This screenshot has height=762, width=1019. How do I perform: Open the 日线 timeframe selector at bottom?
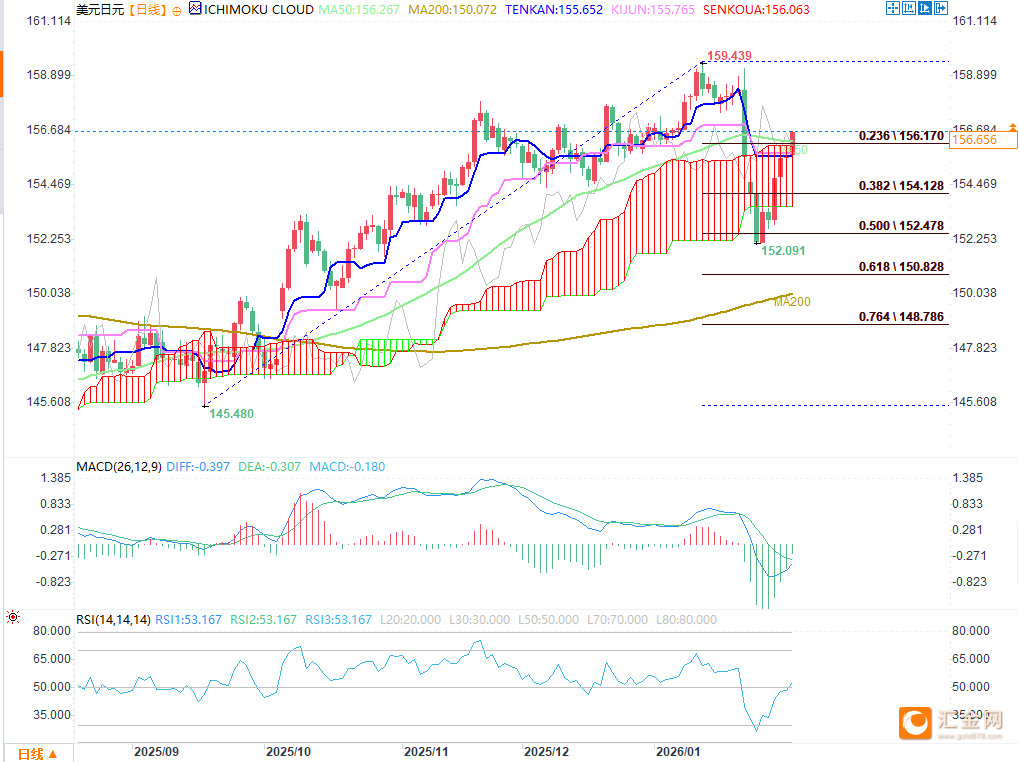tap(37, 754)
